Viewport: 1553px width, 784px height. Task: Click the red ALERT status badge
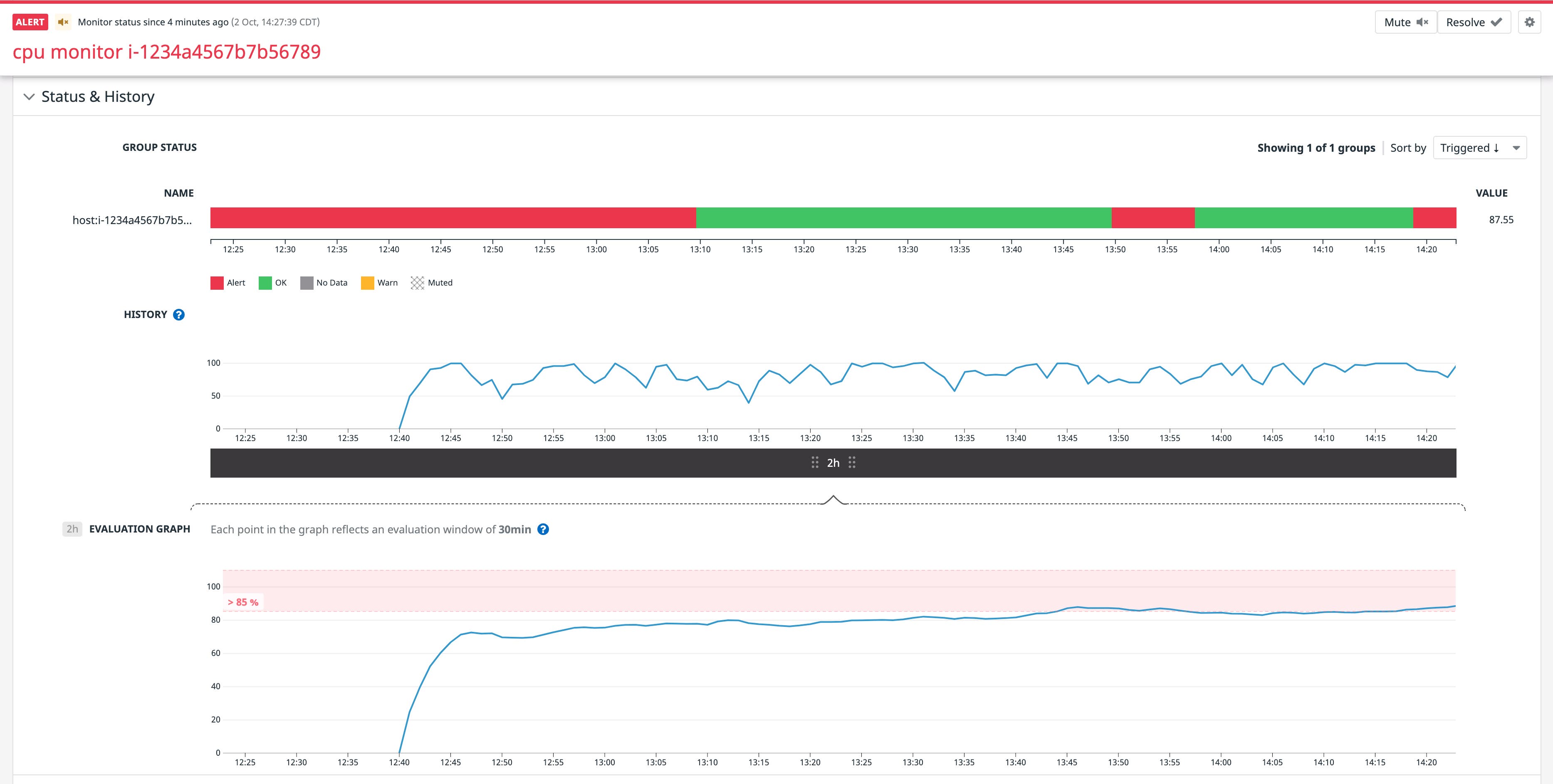[30, 22]
